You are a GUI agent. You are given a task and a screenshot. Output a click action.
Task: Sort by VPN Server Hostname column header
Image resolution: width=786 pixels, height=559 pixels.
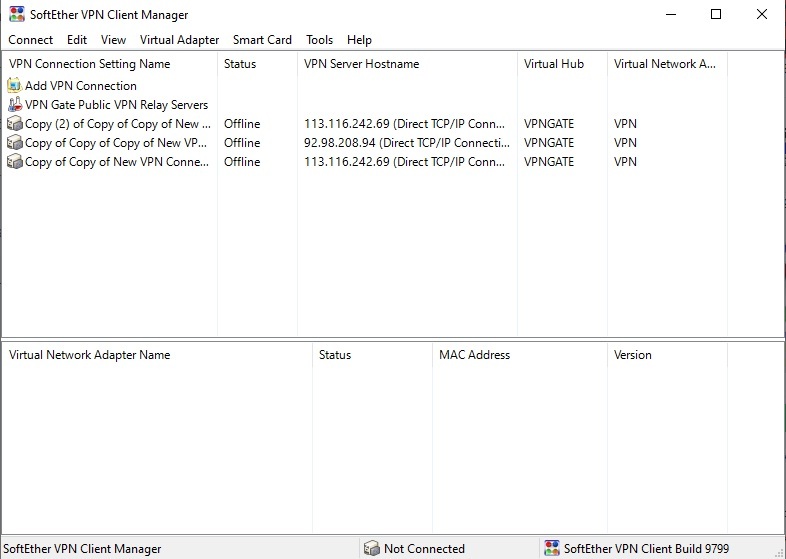[x=362, y=64]
